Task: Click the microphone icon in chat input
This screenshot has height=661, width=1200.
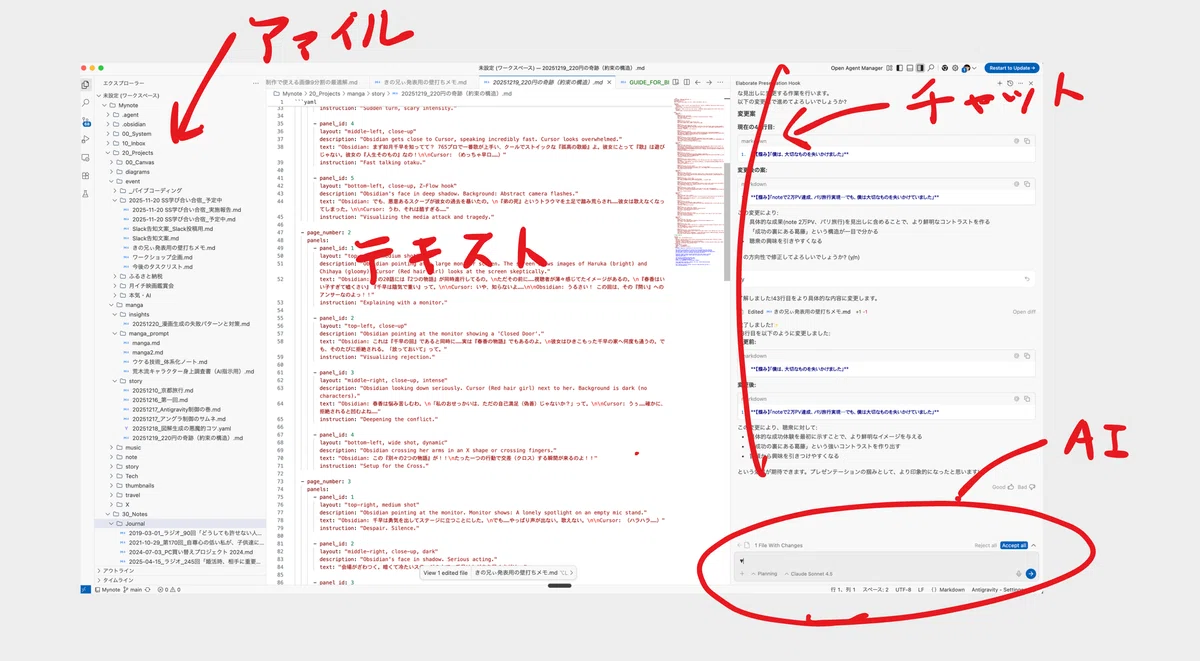Action: 1018,574
